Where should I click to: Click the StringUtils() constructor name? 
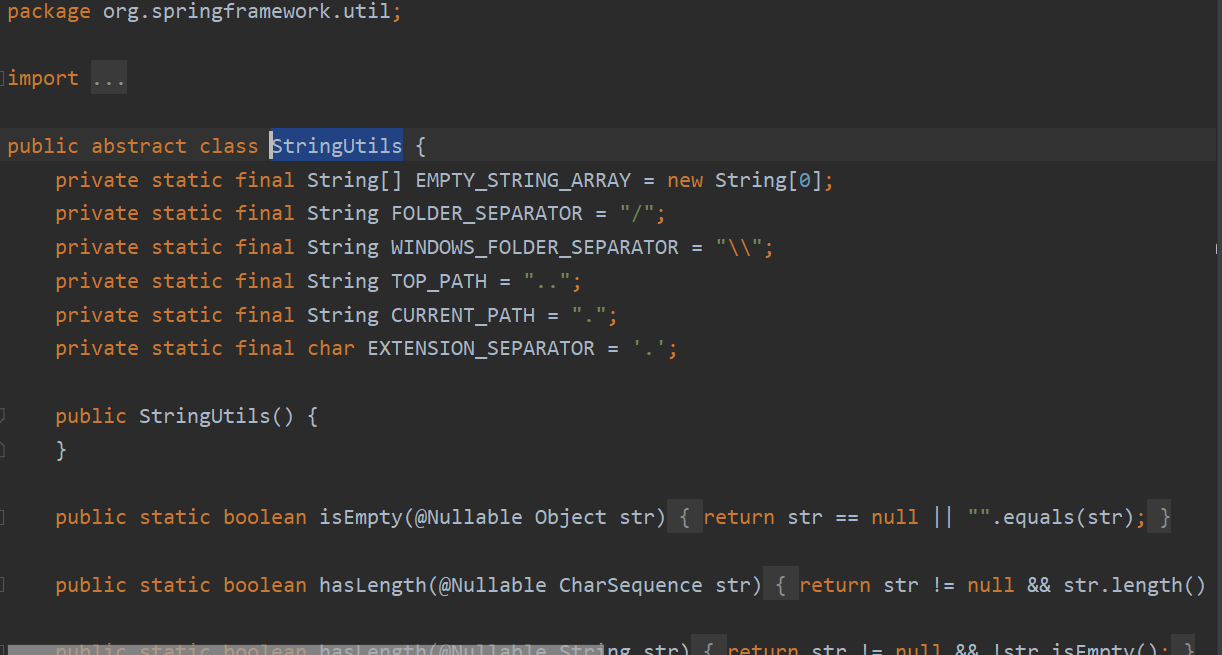(205, 416)
